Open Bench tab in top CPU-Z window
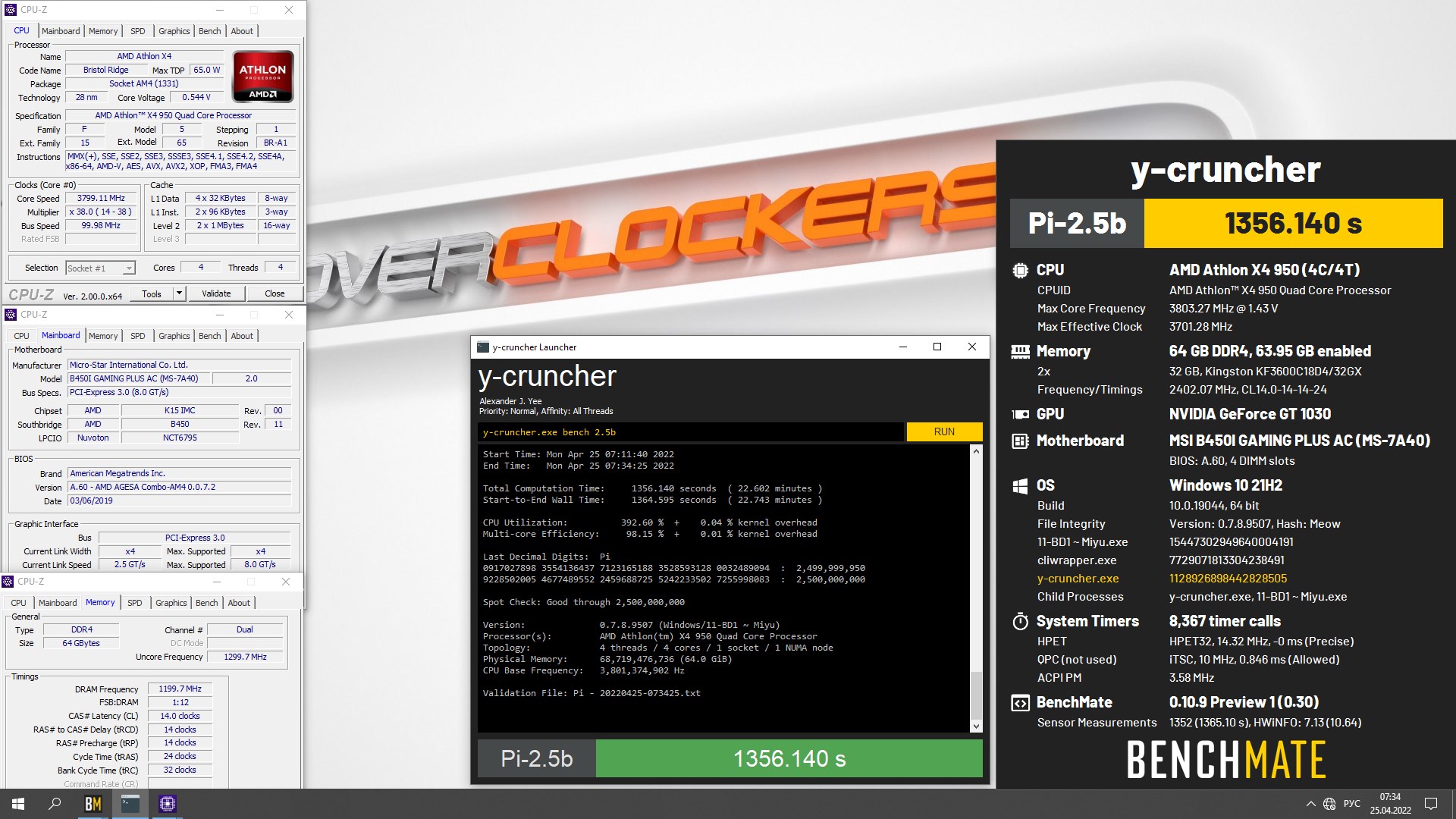This screenshot has height=819, width=1456. click(x=210, y=31)
